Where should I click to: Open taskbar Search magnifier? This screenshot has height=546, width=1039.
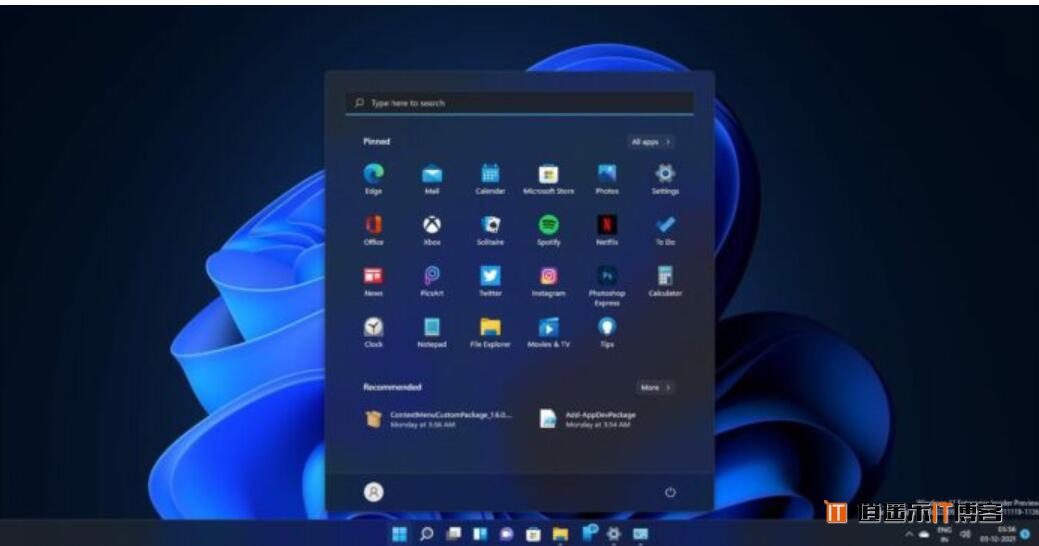pyautogui.click(x=427, y=534)
